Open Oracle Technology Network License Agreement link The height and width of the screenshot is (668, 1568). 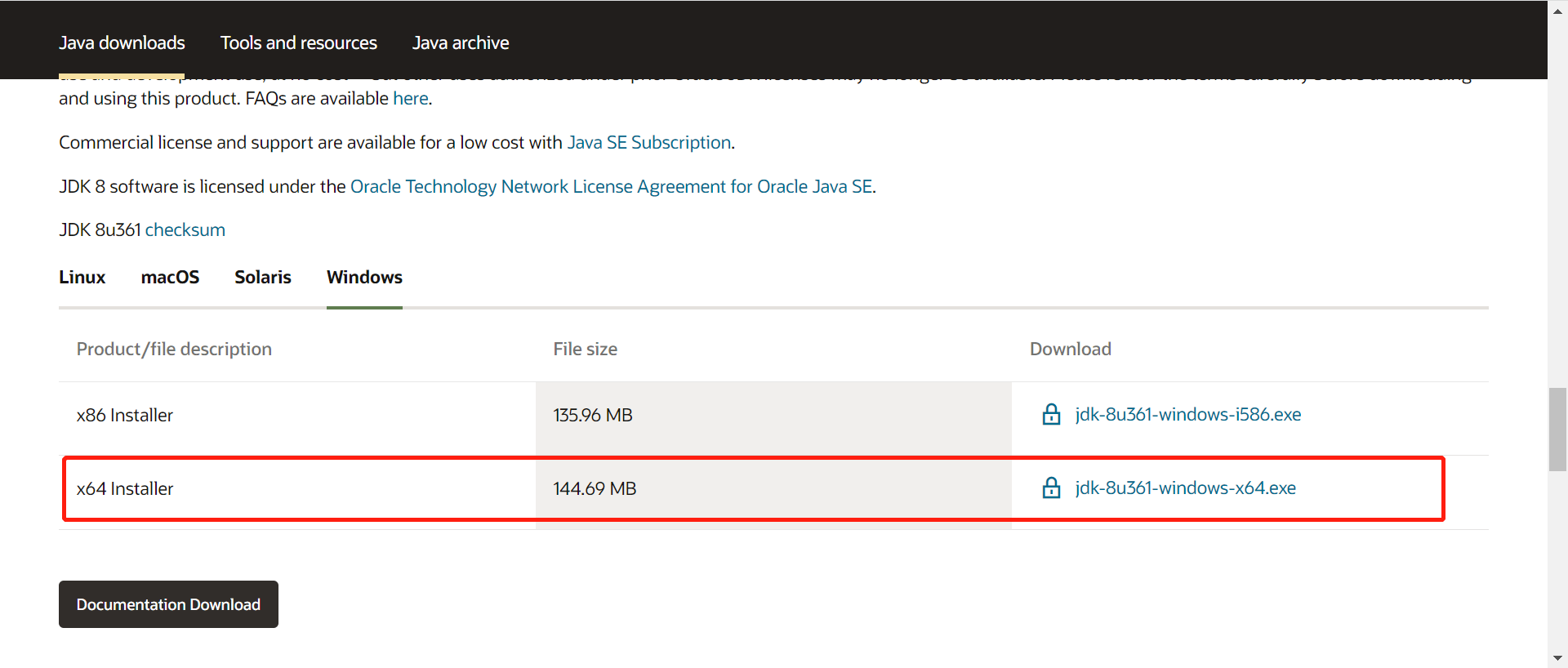612,187
